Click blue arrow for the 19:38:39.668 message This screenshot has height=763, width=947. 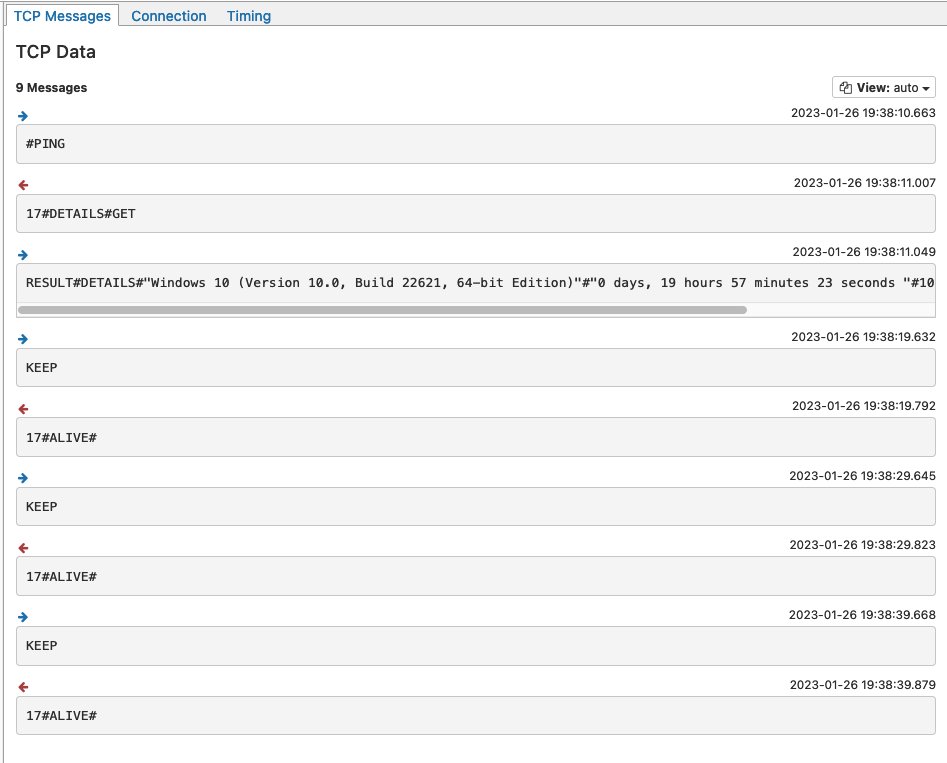click(x=23, y=617)
